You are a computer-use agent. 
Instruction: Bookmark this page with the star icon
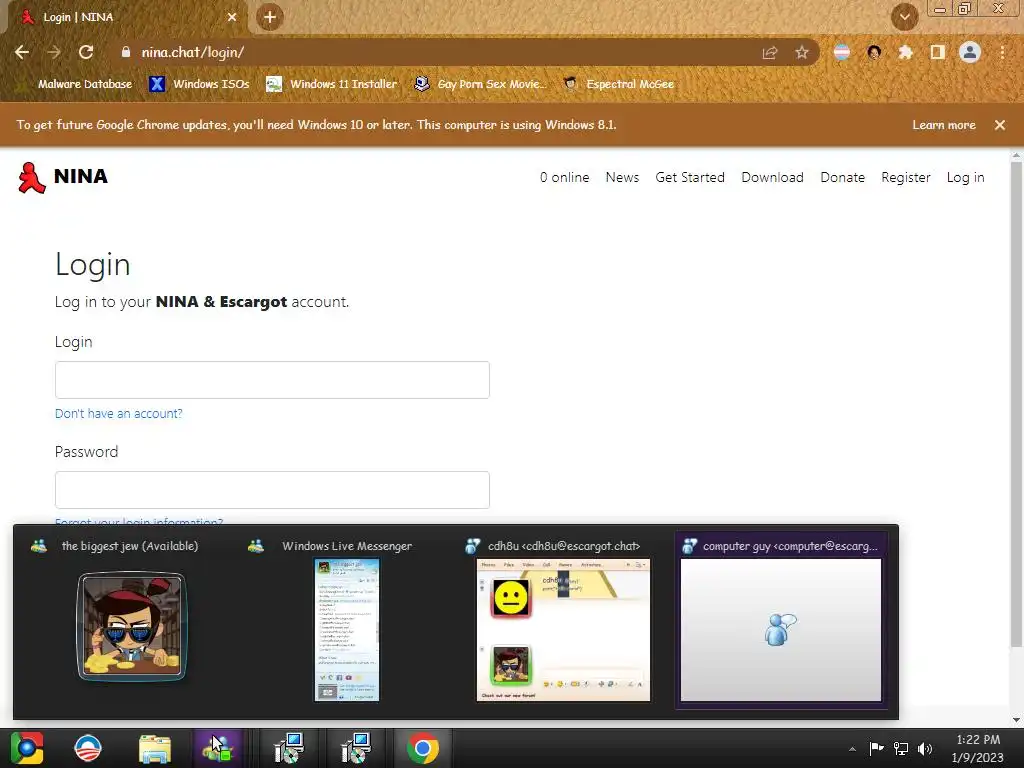[802, 52]
